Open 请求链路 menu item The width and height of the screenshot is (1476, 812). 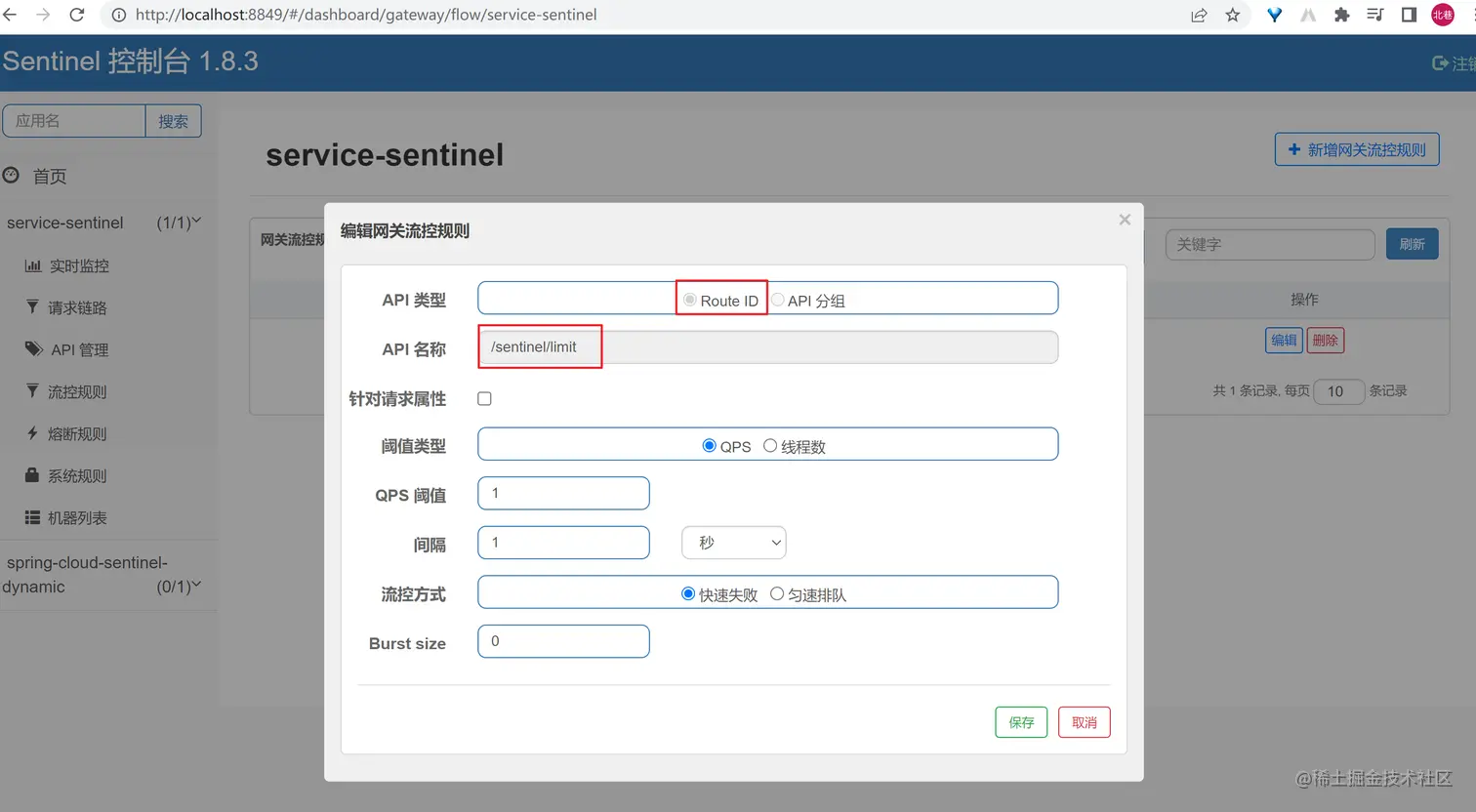click(77, 307)
